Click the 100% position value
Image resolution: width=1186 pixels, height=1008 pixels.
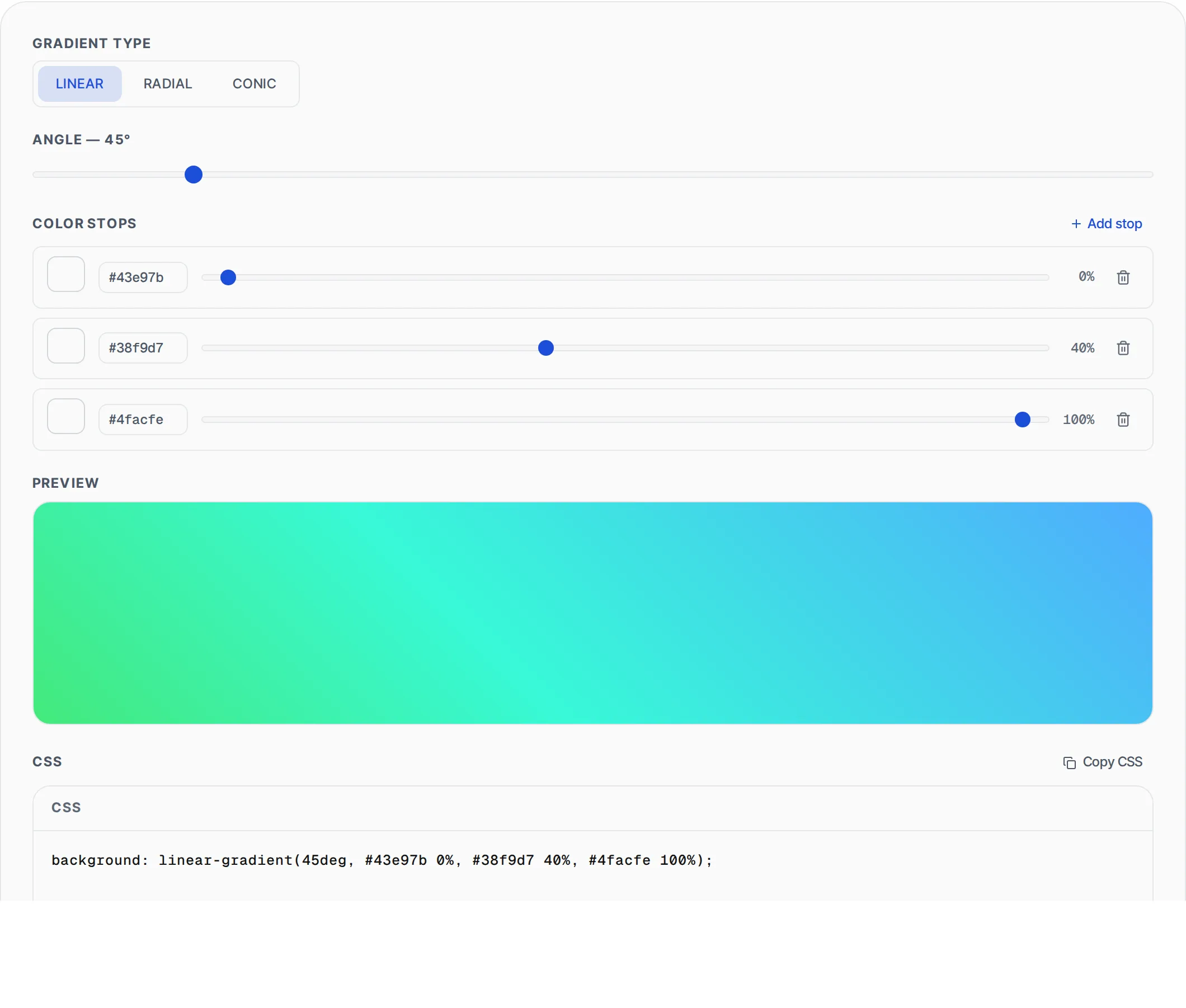(x=1079, y=420)
